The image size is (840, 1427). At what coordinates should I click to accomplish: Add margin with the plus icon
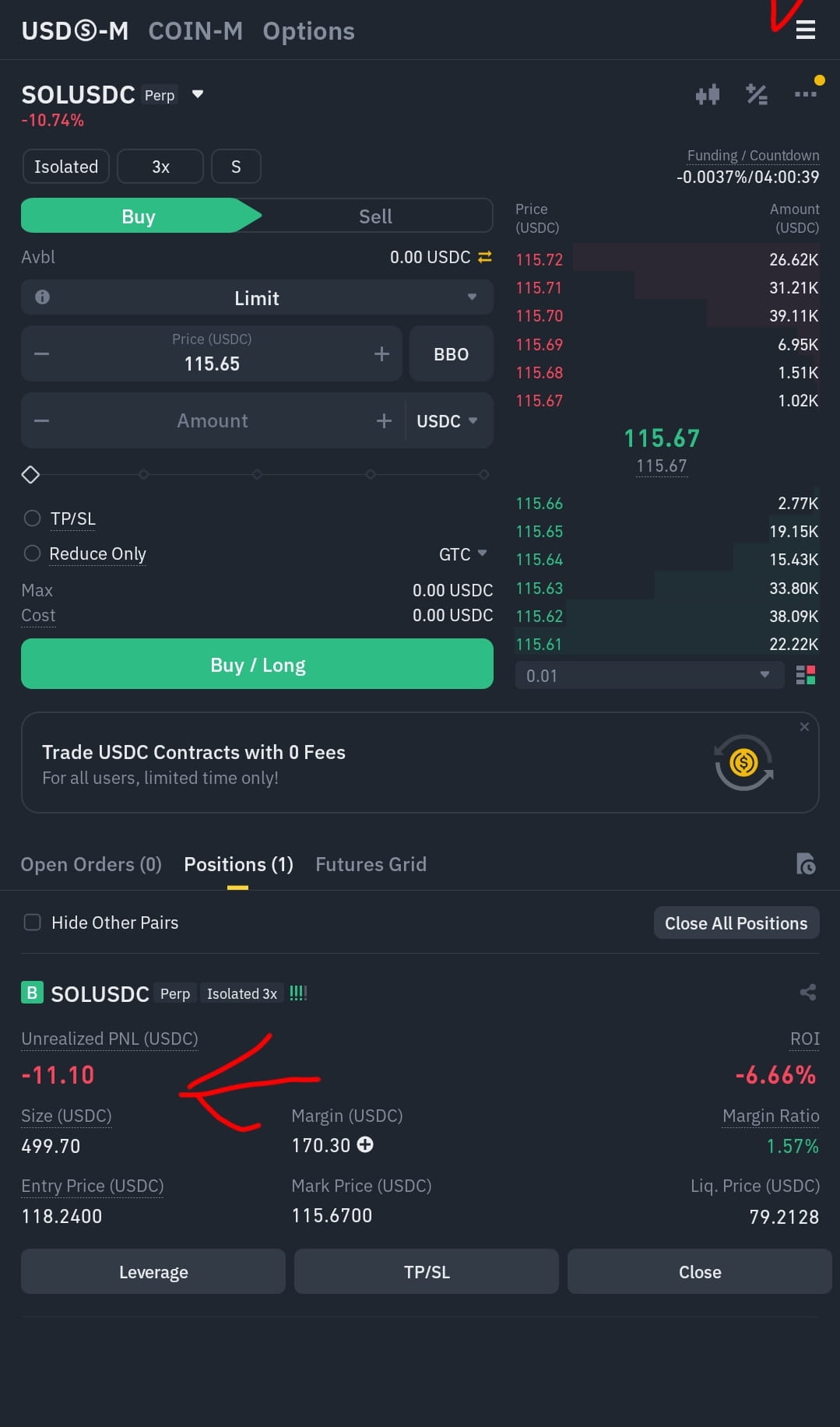click(365, 1144)
